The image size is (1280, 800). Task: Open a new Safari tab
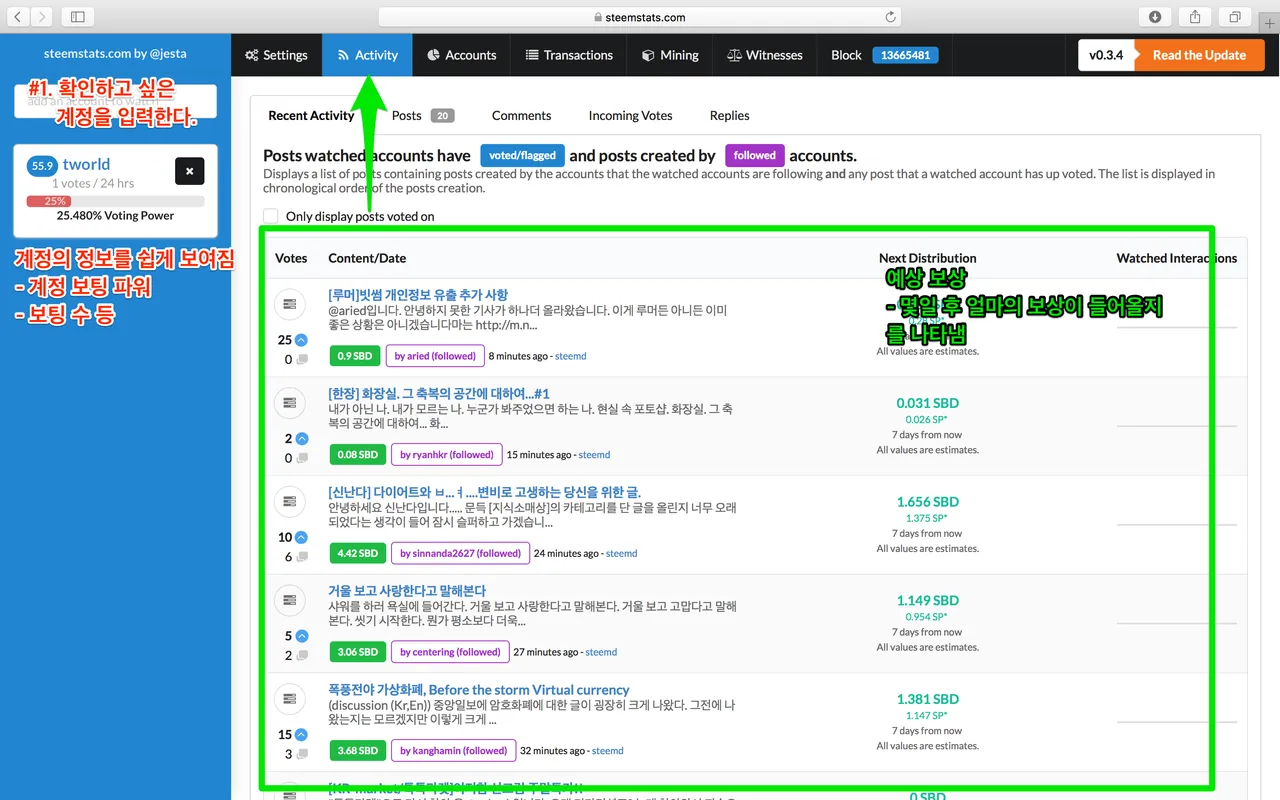(x=1270, y=22)
